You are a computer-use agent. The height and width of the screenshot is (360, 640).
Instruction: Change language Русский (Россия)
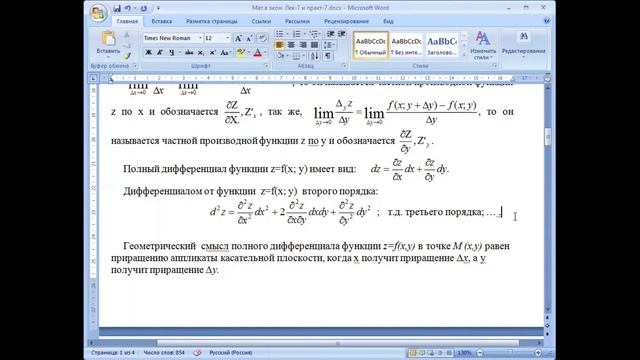[x=231, y=353]
